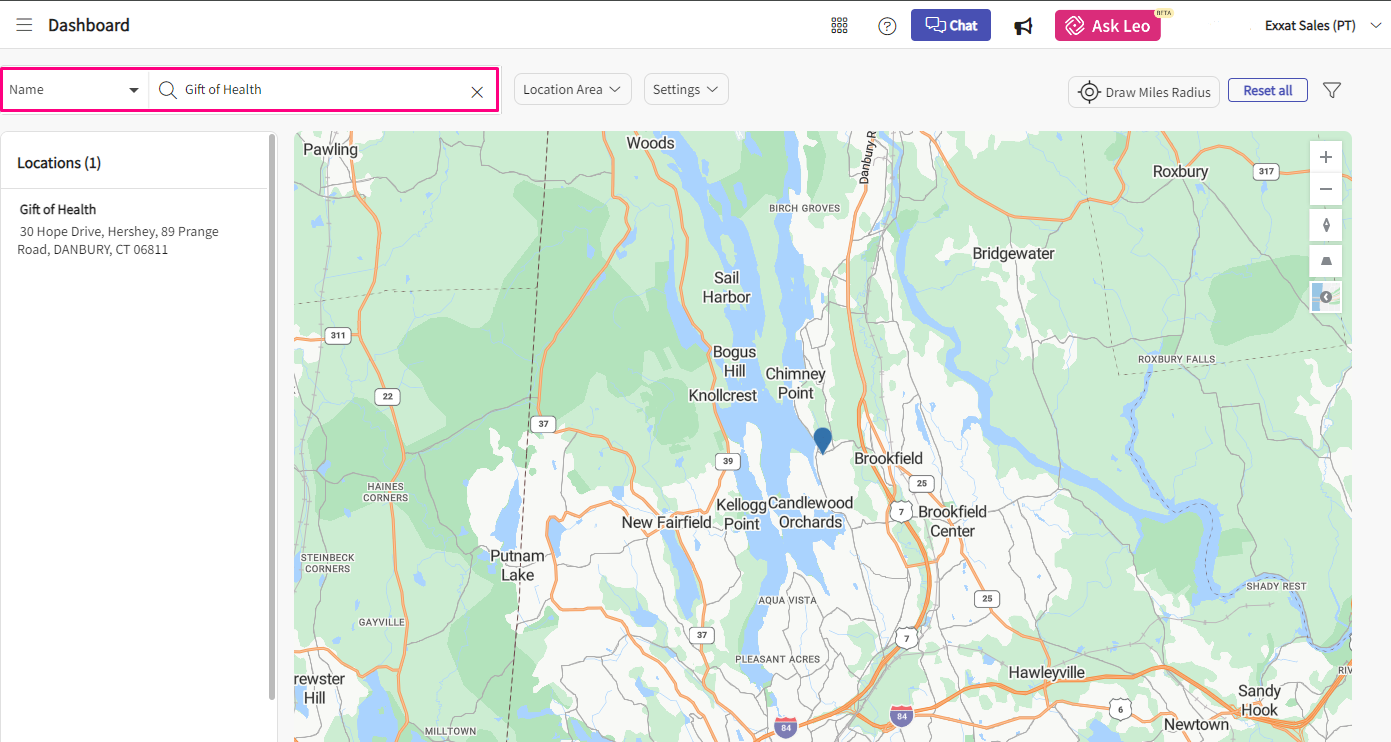
Task: Expand the Location Area dropdown
Action: 572,89
